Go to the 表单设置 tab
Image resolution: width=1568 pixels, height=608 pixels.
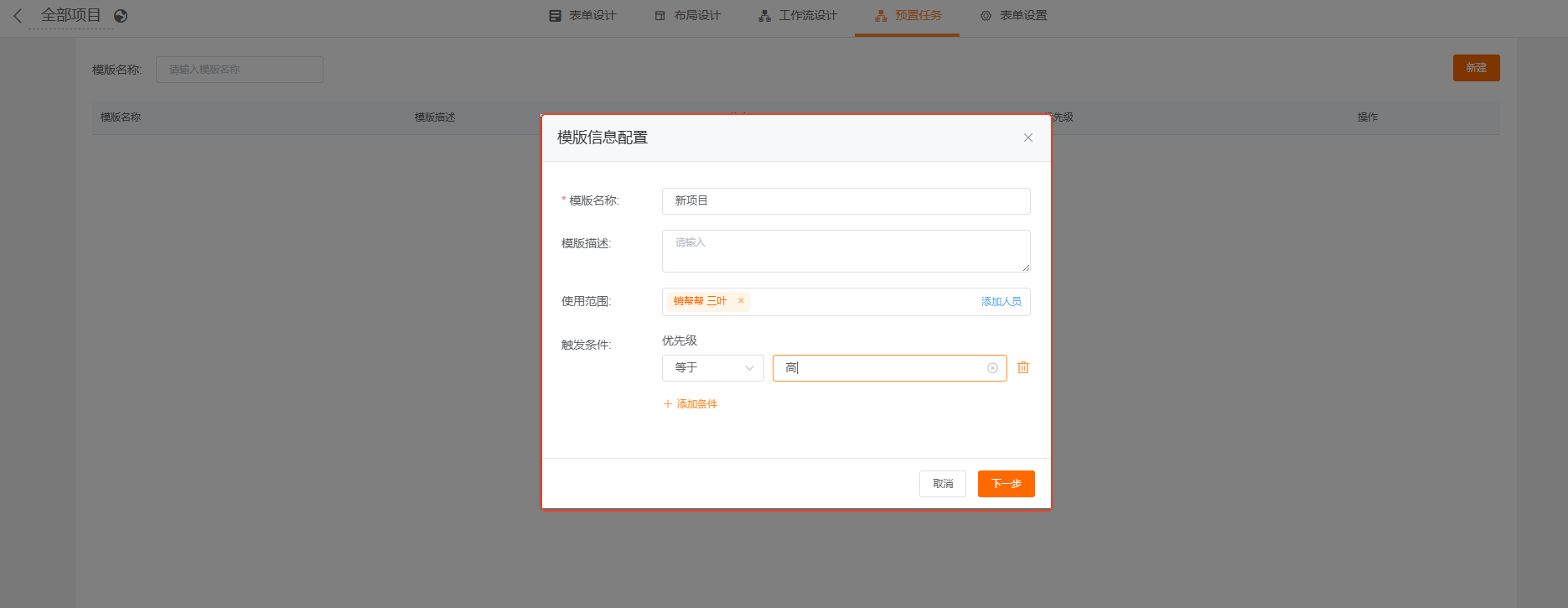tap(1013, 16)
